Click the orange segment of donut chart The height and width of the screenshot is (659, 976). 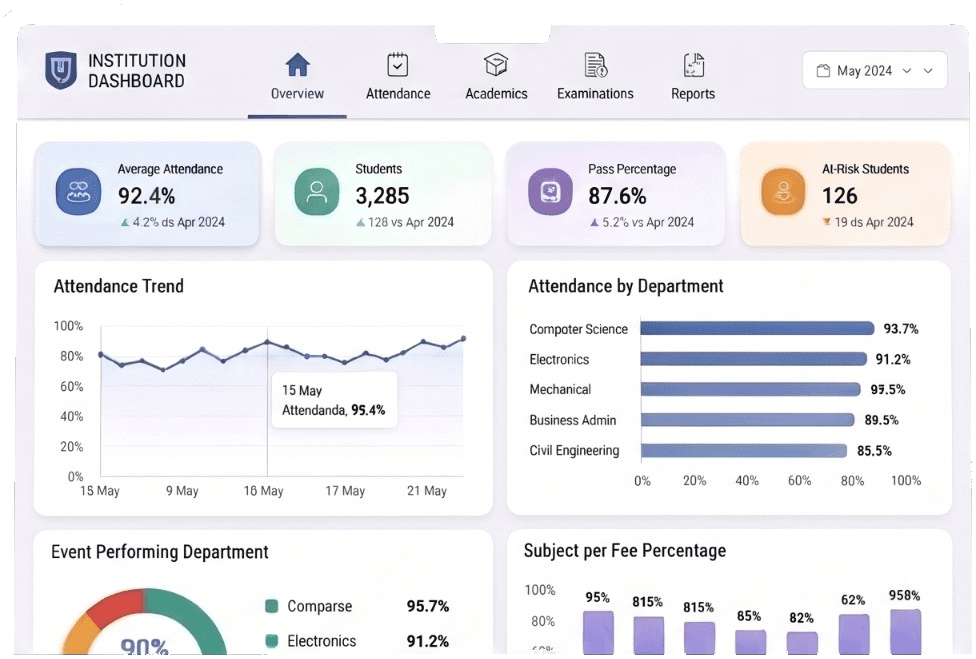click(x=78, y=635)
